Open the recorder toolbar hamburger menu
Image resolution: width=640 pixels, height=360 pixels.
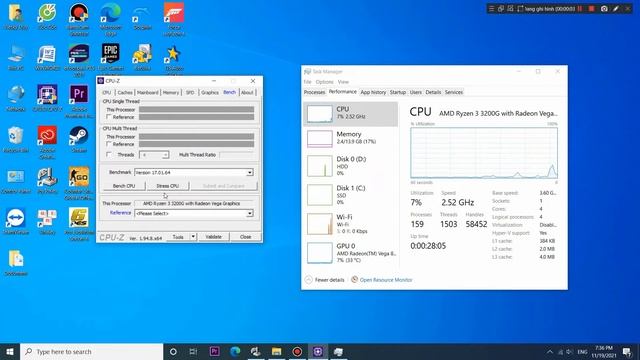491,9
